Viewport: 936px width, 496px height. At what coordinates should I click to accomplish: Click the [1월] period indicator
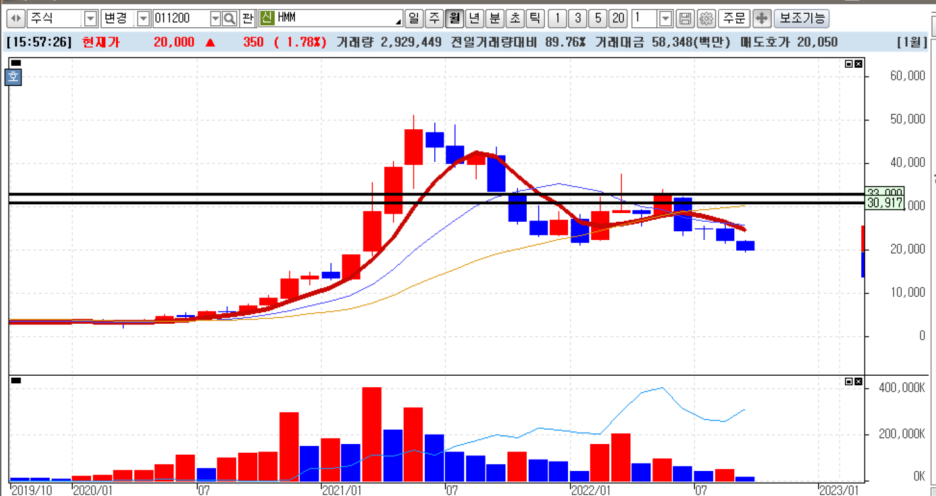[912, 42]
